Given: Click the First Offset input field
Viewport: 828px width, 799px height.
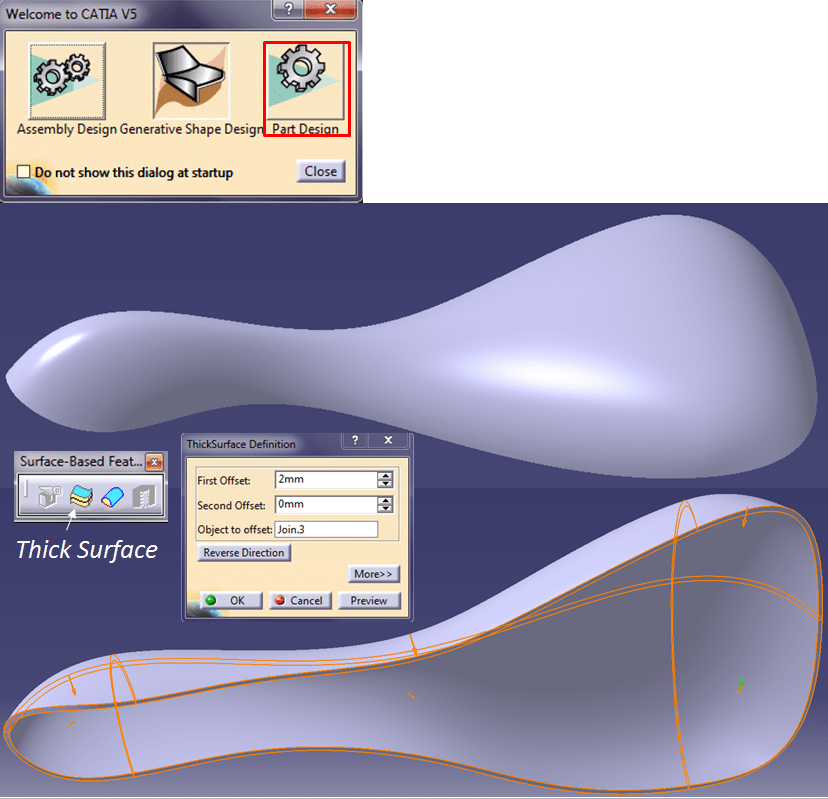Looking at the screenshot, I should [x=325, y=480].
